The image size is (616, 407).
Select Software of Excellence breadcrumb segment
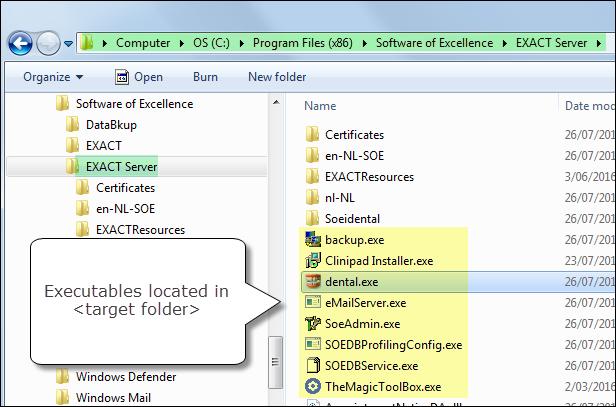click(x=434, y=43)
